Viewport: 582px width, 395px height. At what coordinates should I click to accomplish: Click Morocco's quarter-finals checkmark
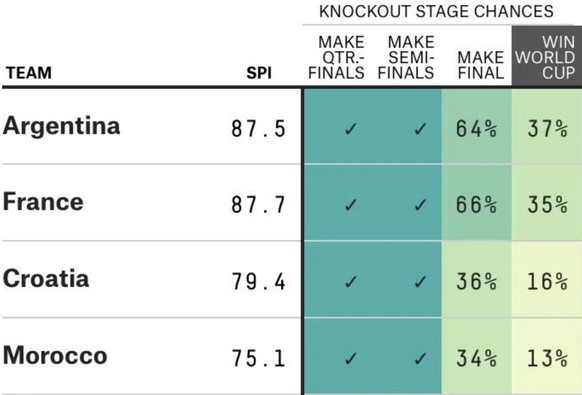350,359
